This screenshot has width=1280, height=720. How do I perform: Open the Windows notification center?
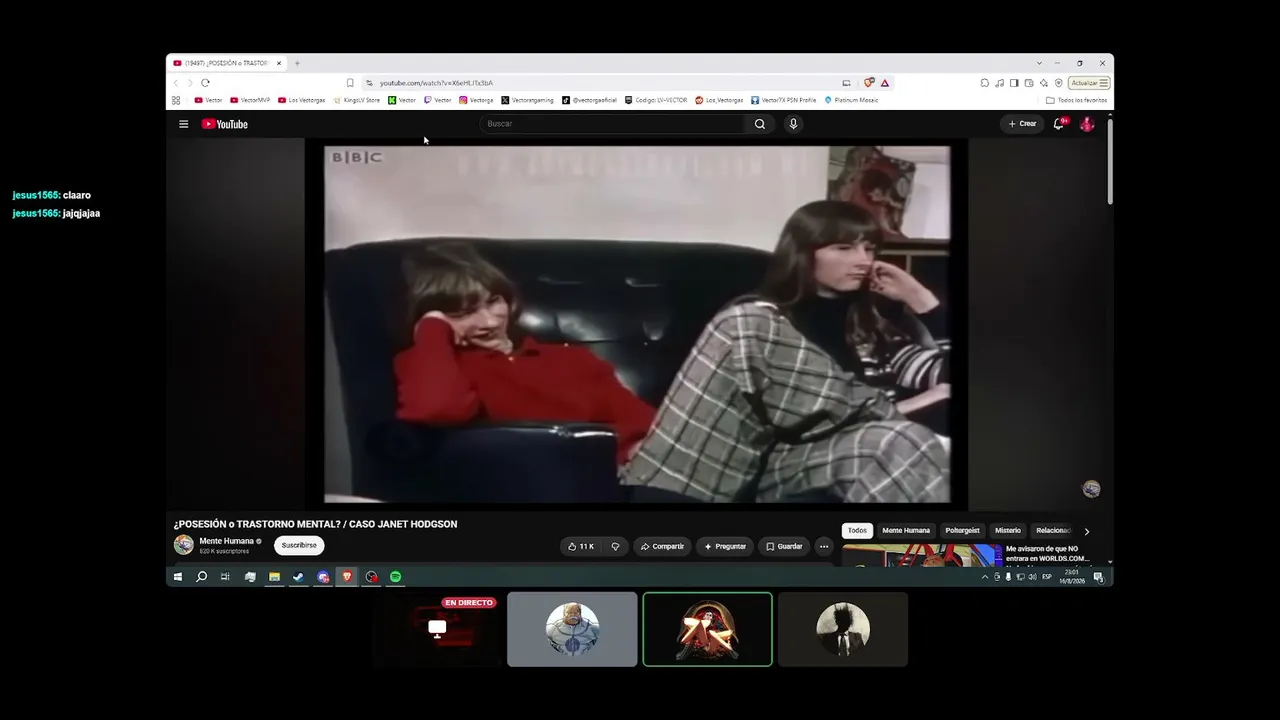click(x=1098, y=577)
